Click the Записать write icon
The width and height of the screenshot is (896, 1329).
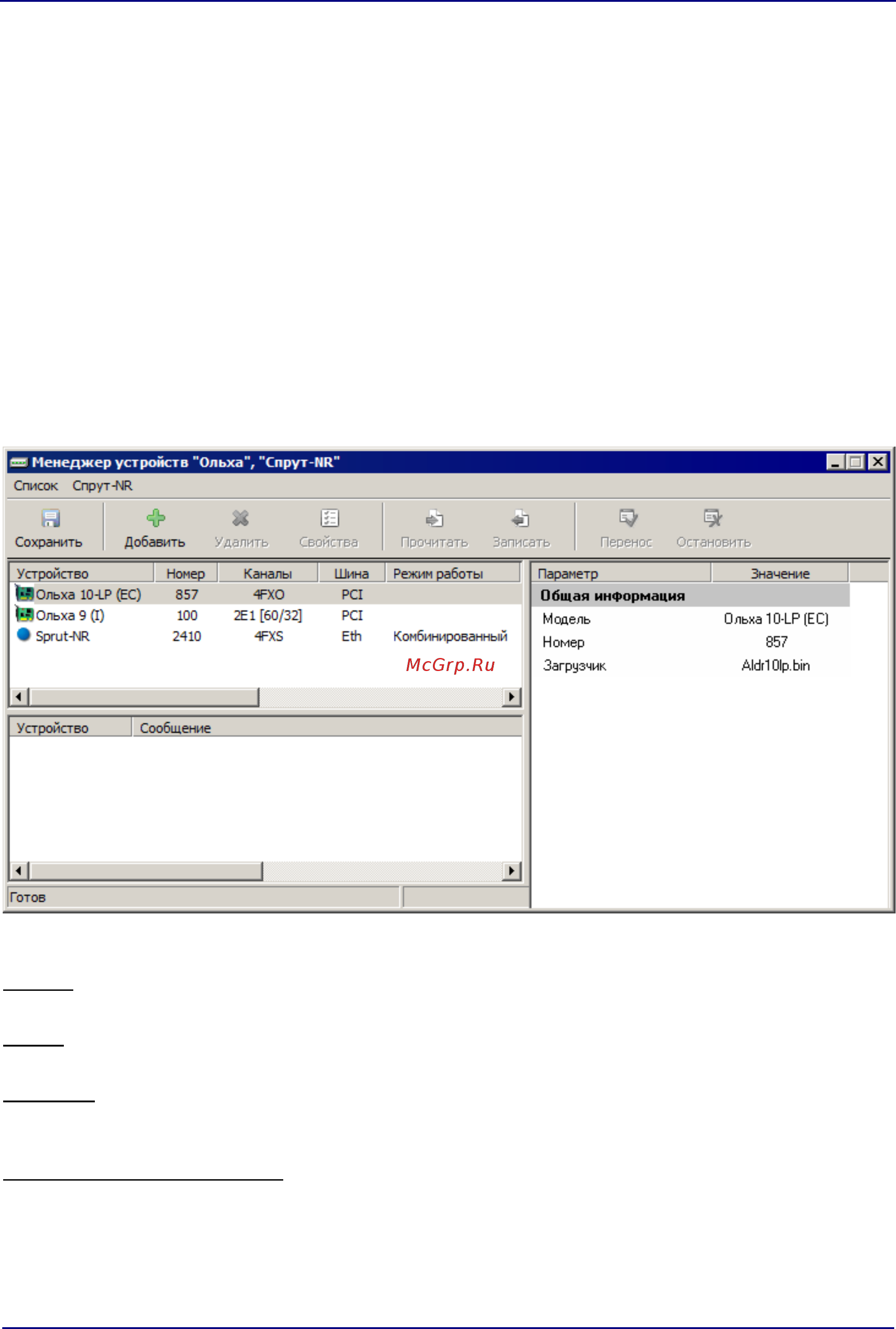click(x=520, y=518)
